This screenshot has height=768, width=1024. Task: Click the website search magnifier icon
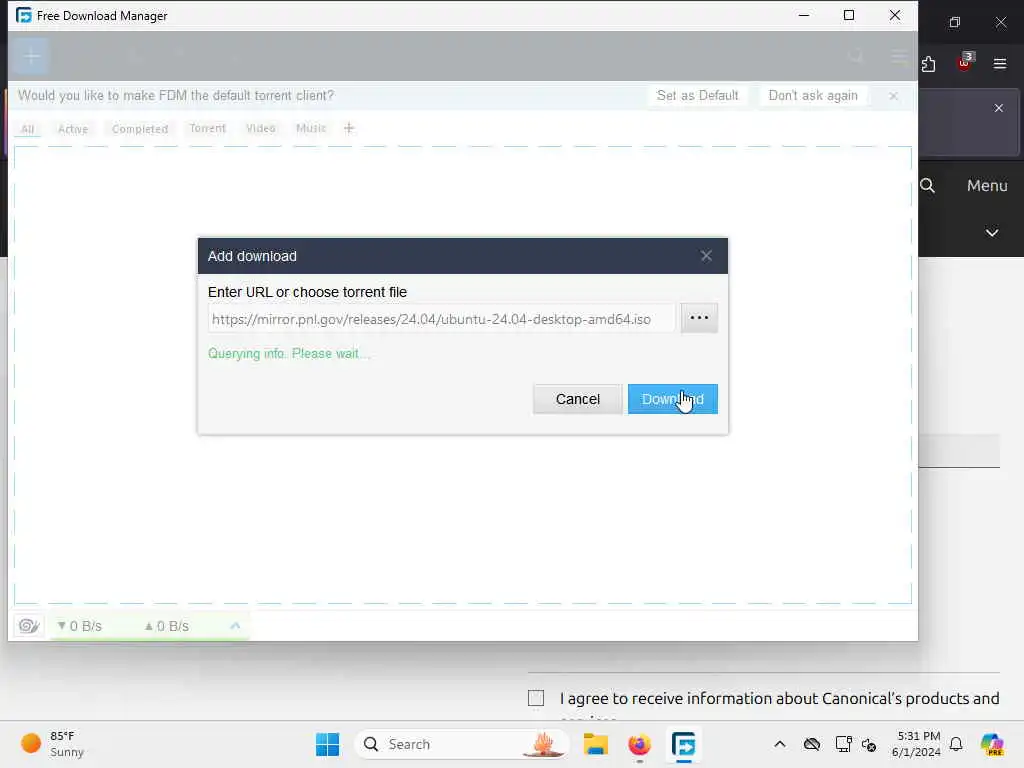927,185
